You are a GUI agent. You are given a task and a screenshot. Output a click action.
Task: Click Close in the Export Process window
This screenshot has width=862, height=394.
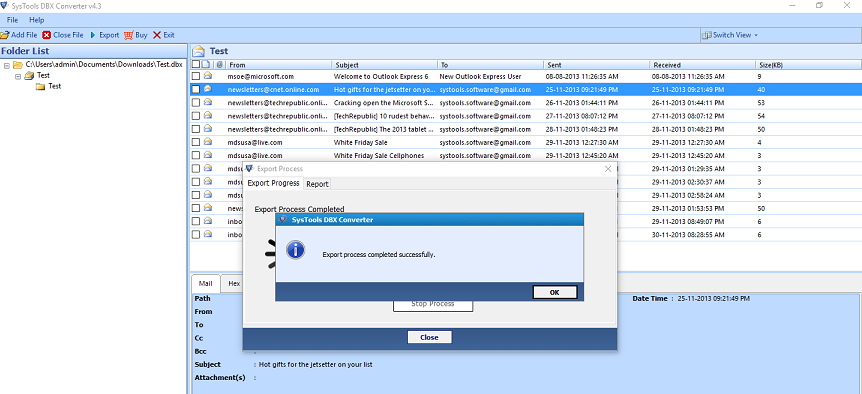click(x=429, y=337)
